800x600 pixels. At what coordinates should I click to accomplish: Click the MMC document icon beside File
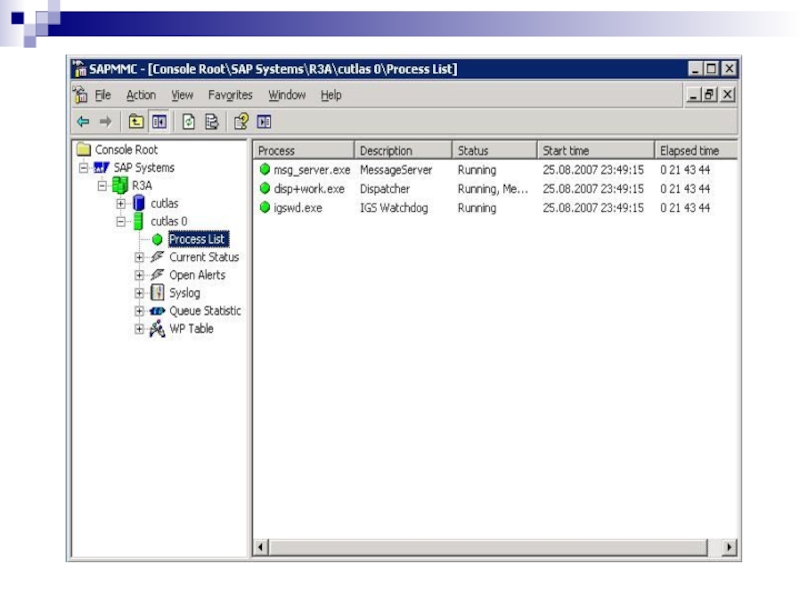click(x=80, y=95)
